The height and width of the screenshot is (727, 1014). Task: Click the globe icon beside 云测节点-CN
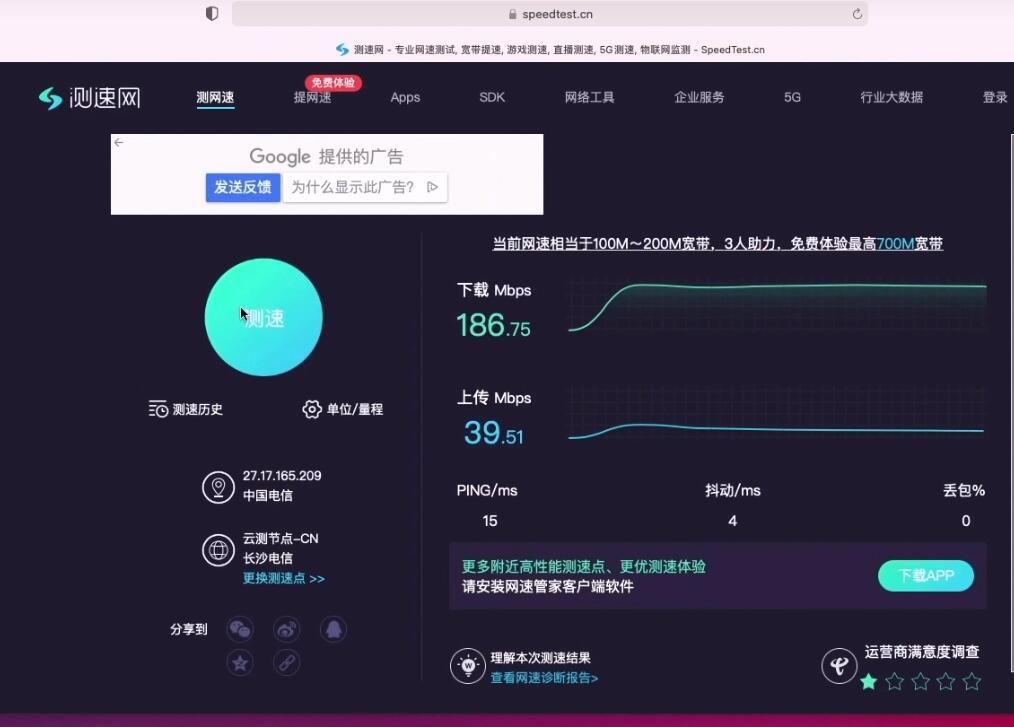click(219, 549)
